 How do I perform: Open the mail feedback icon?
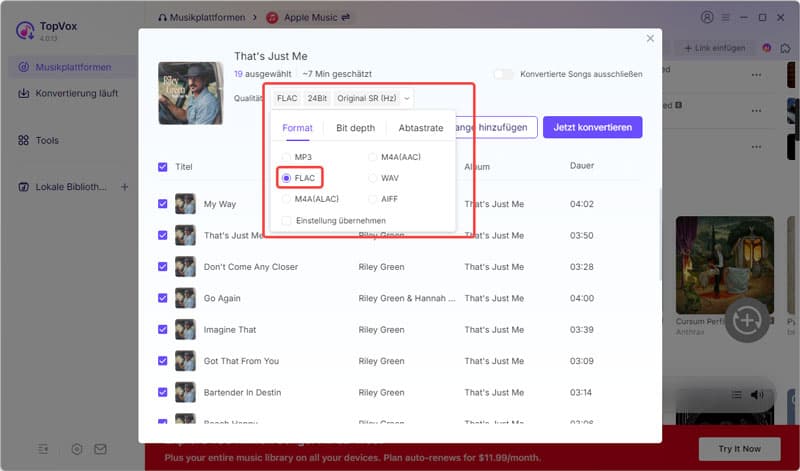click(x=101, y=449)
